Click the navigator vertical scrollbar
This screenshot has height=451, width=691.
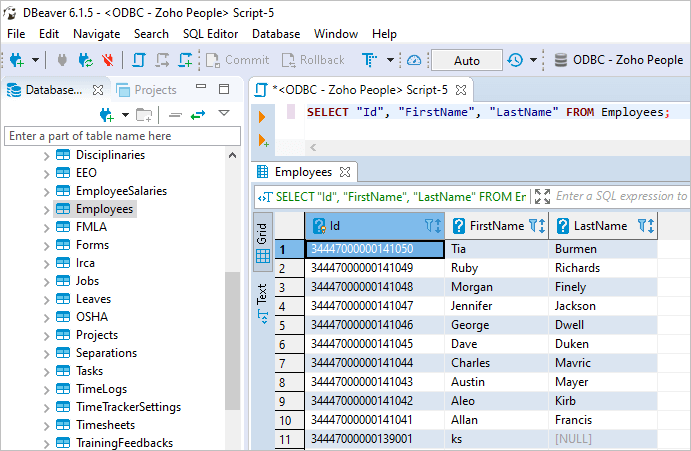(232, 342)
